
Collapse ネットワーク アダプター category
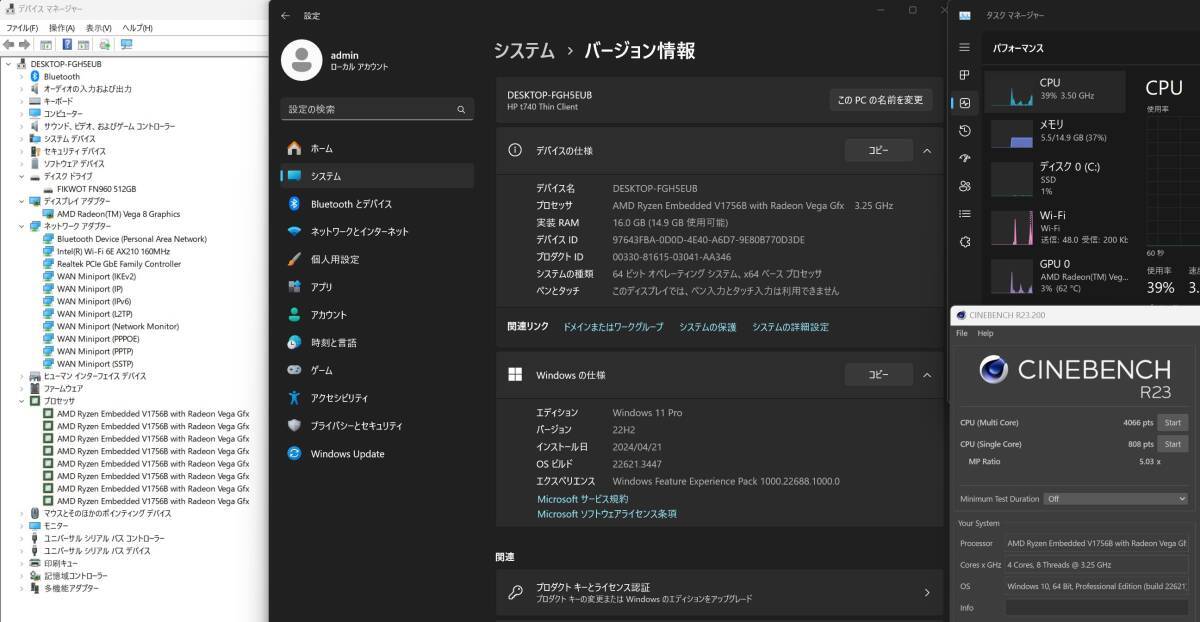[x=22, y=226]
